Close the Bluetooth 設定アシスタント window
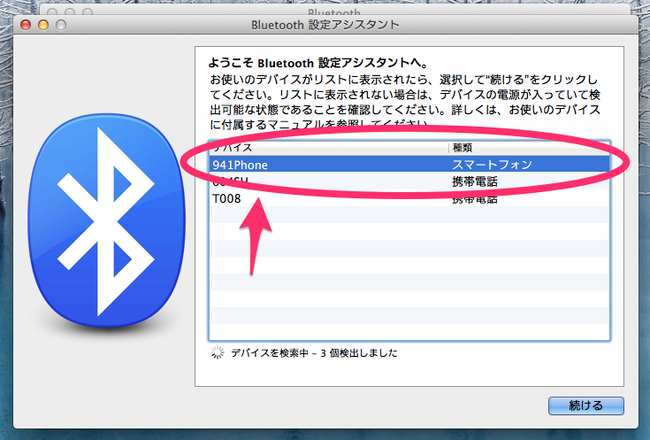The width and height of the screenshot is (650, 440). tap(26, 25)
